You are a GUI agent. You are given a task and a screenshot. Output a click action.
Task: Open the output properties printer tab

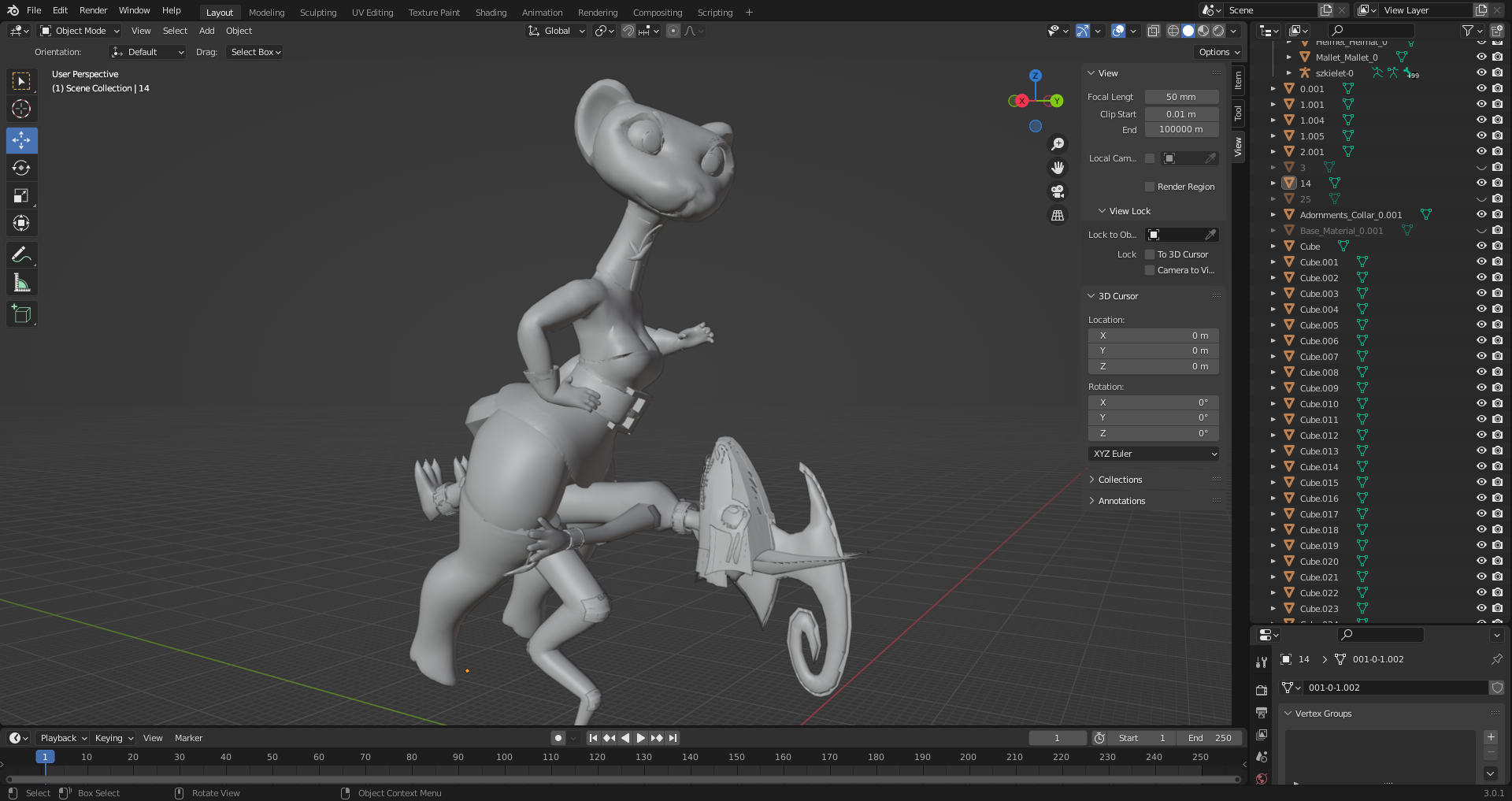coord(1262,713)
